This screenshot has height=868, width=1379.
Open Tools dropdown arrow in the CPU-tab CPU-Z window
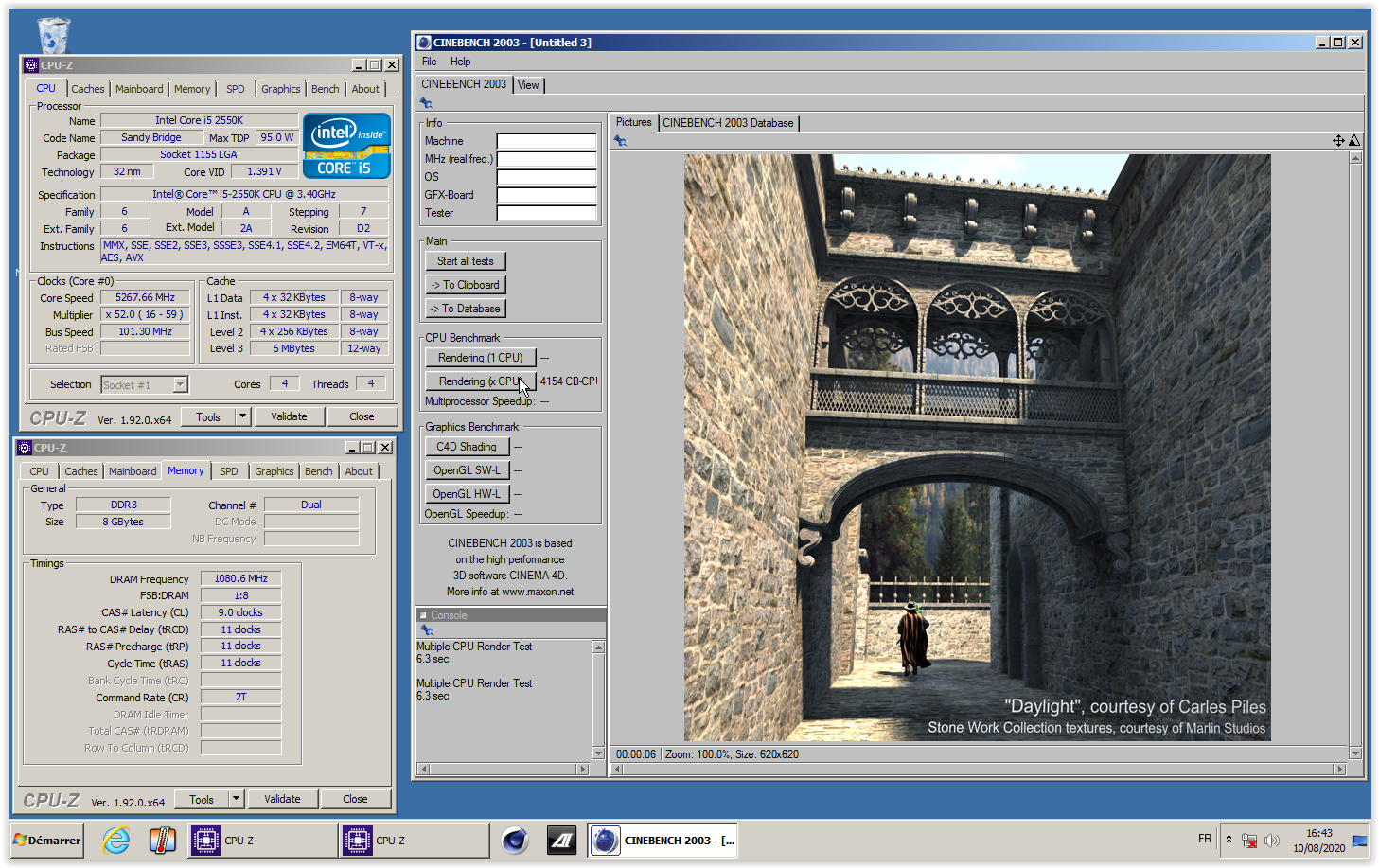pyautogui.click(x=242, y=416)
